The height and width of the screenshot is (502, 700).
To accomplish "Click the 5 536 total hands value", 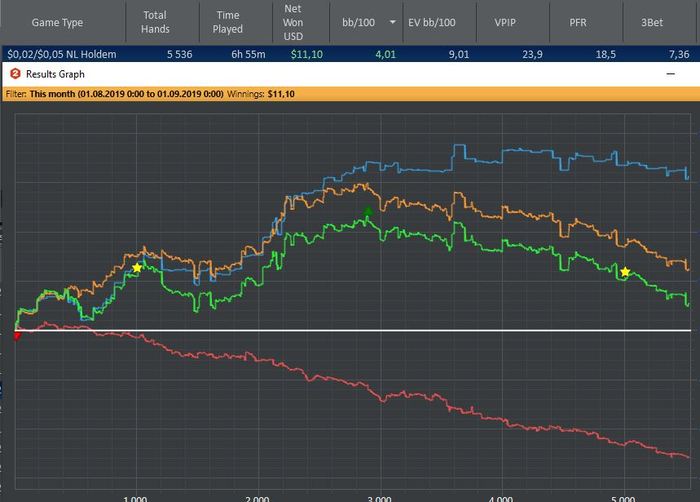I will pos(179,54).
